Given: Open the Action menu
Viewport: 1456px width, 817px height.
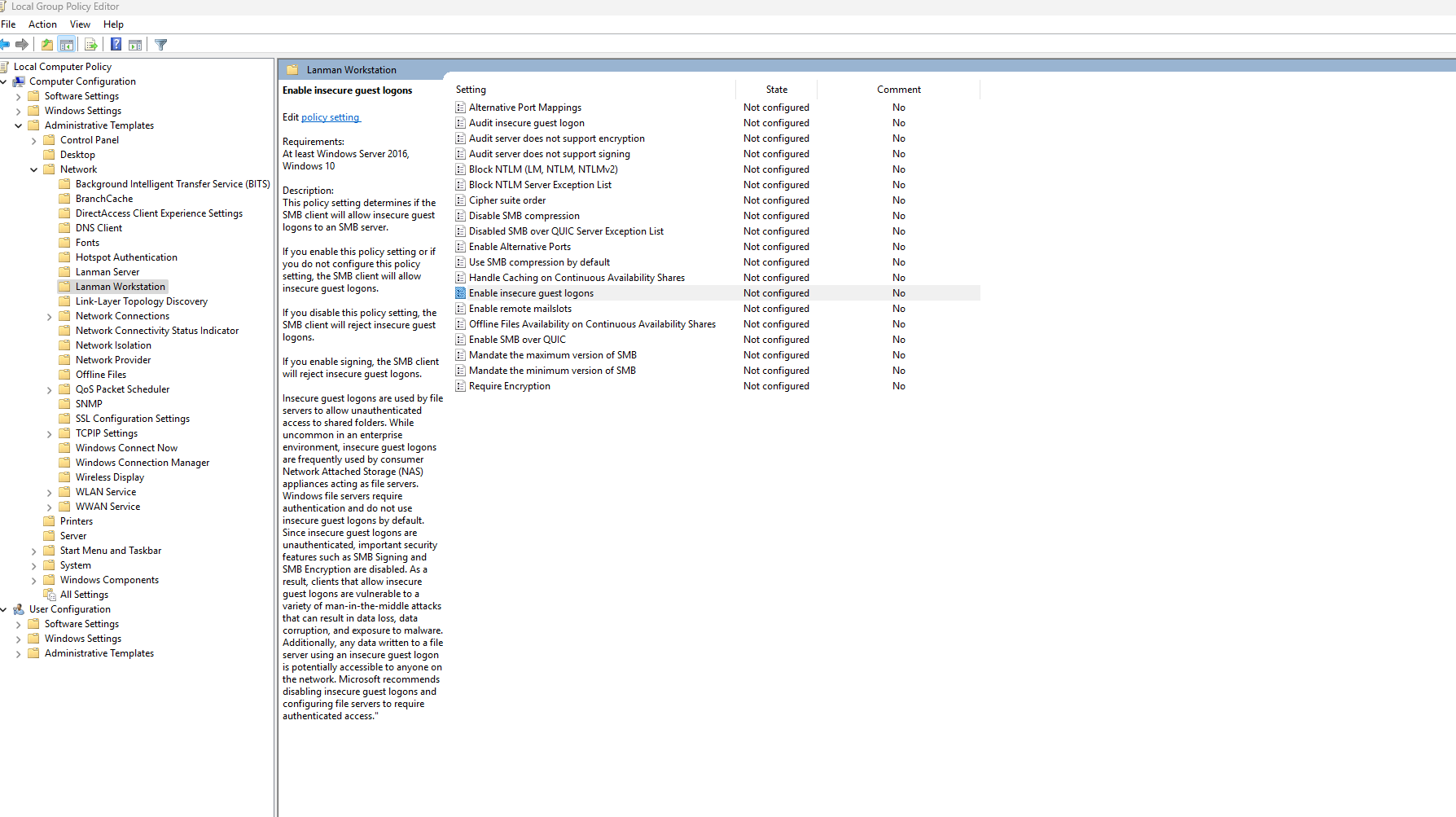Looking at the screenshot, I should [x=42, y=24].
